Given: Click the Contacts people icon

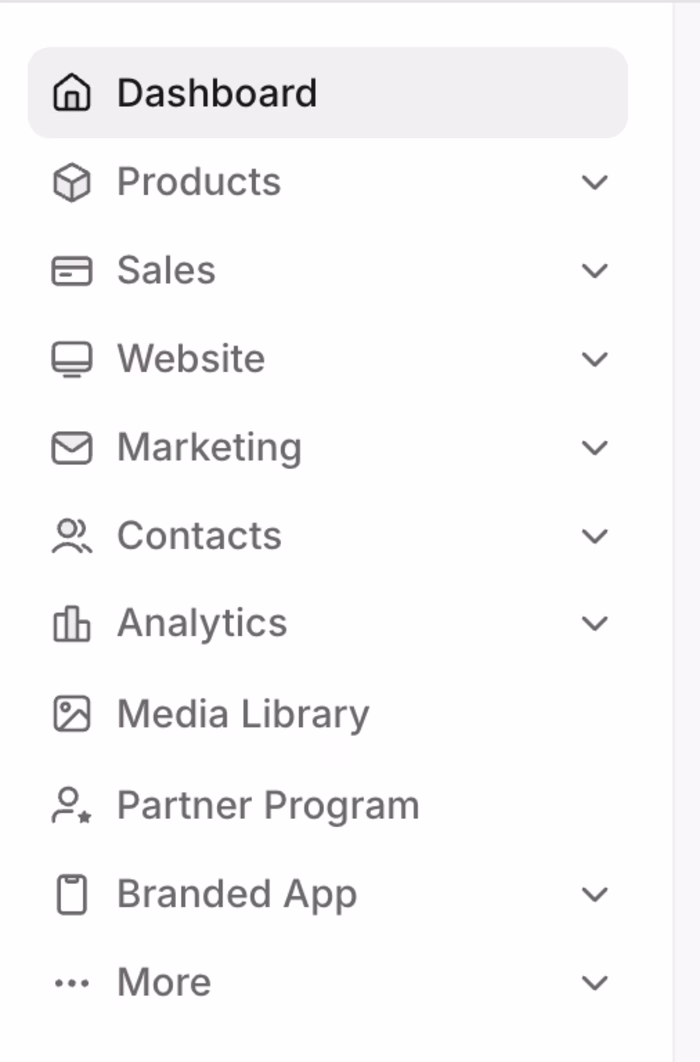Looking at the screenshot, I should coord(71,536).
